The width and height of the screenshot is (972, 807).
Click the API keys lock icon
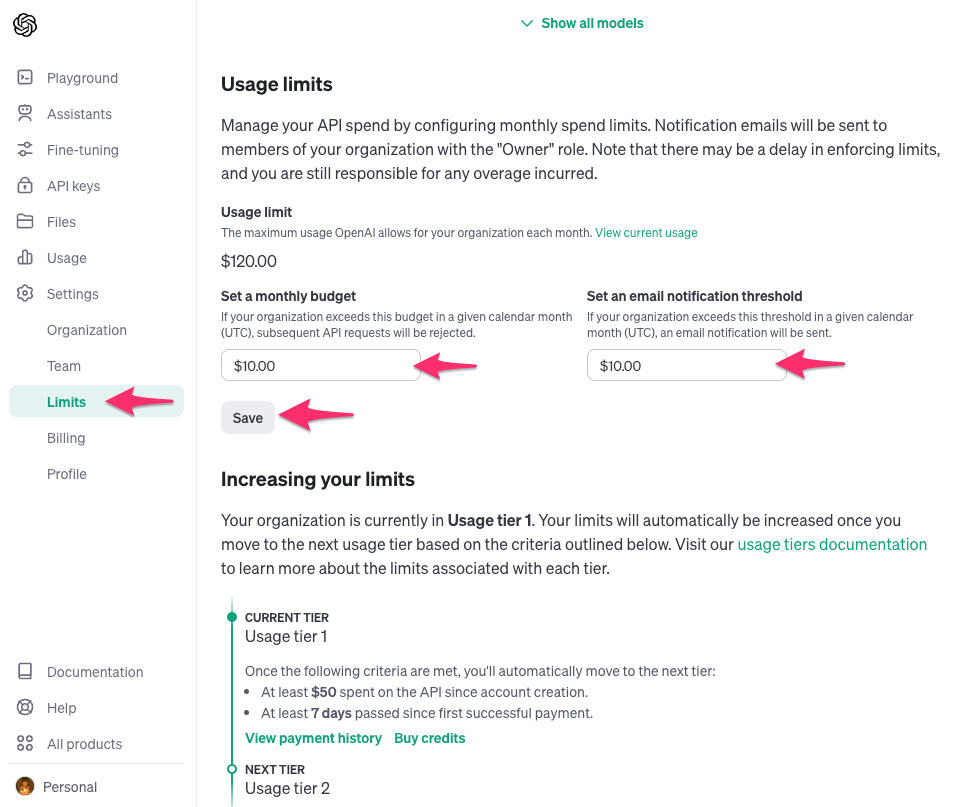coord(26,186)
